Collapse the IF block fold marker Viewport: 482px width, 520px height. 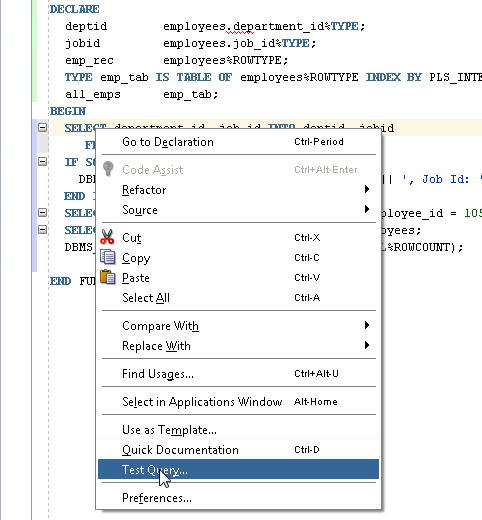point(42,162)
